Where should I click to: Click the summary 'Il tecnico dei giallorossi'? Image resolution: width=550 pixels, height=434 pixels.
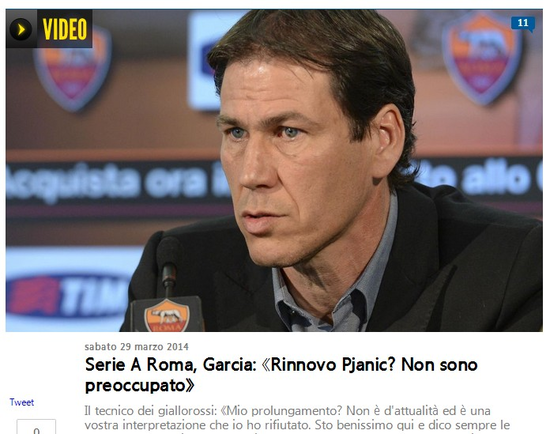[287, 410]
